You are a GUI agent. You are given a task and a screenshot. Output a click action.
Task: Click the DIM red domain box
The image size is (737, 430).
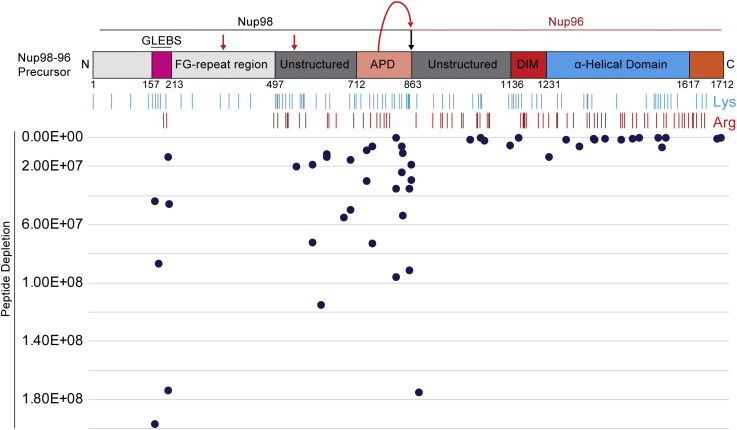[x=528, y=65]
